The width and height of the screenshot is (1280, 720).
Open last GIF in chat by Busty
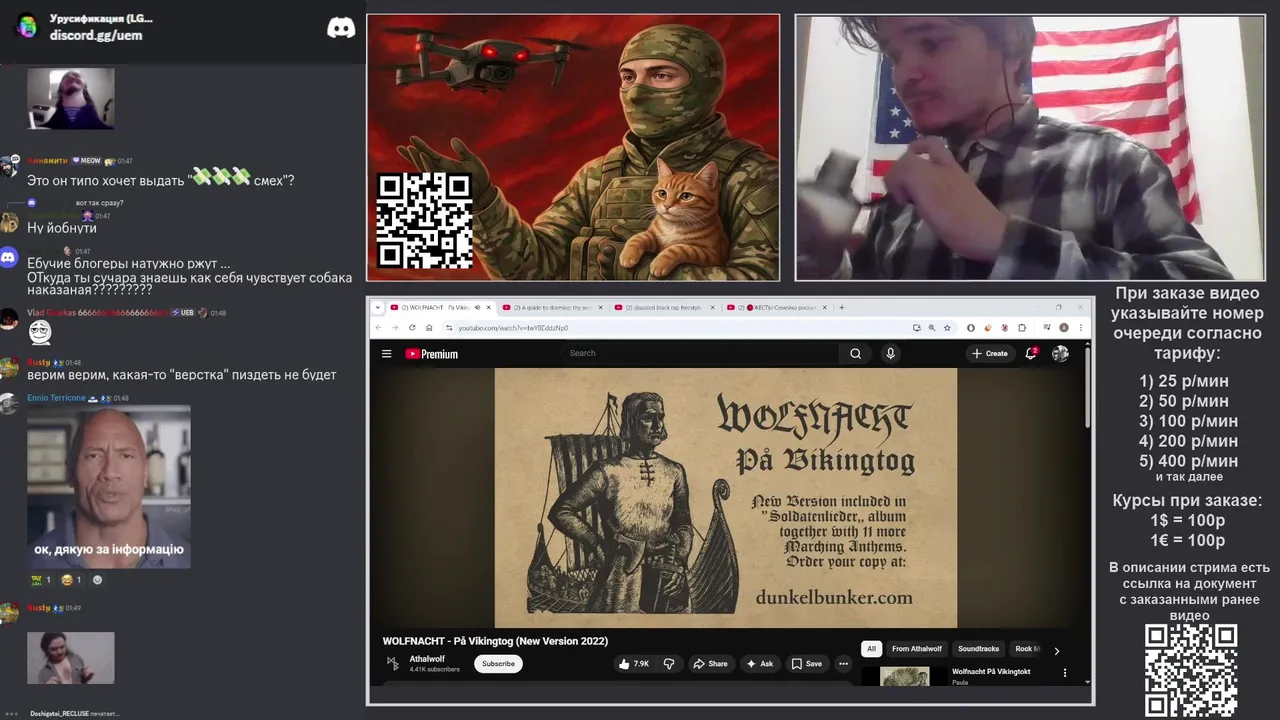click(71, 658)
